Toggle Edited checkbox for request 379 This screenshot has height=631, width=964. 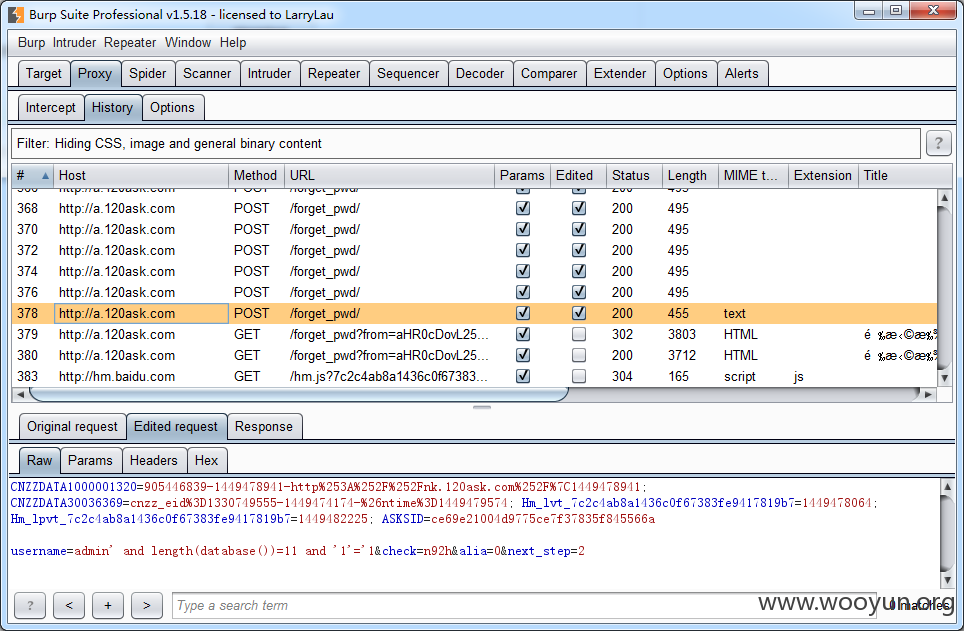click(x=579, y=334)
